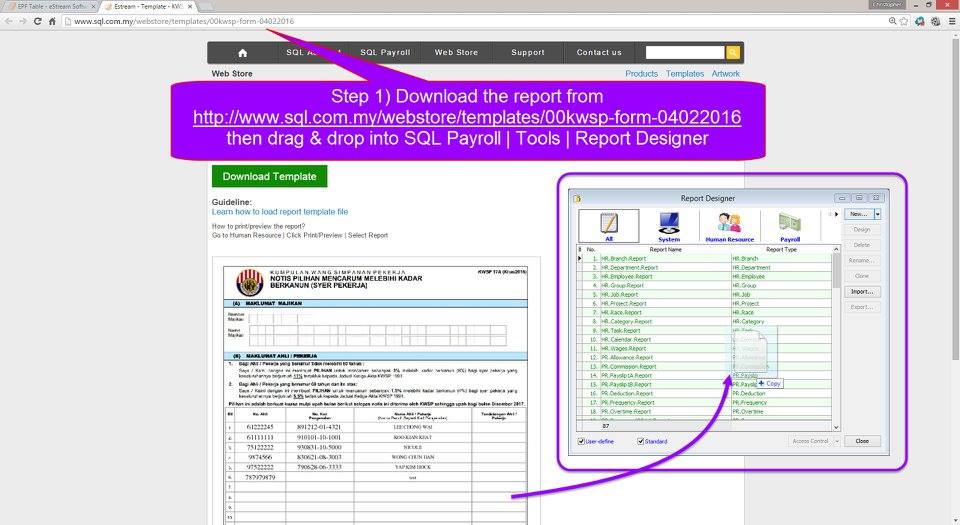Screen dimensions: 960x525
Task: Open the New button dropdown arrow
Action: tap(877, 214)
